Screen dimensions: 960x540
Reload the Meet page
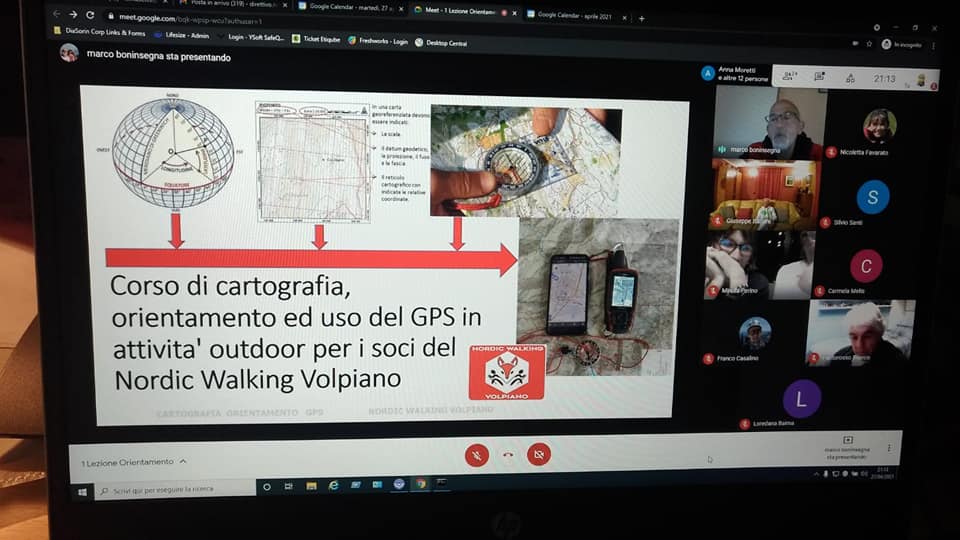click(91, 15)
